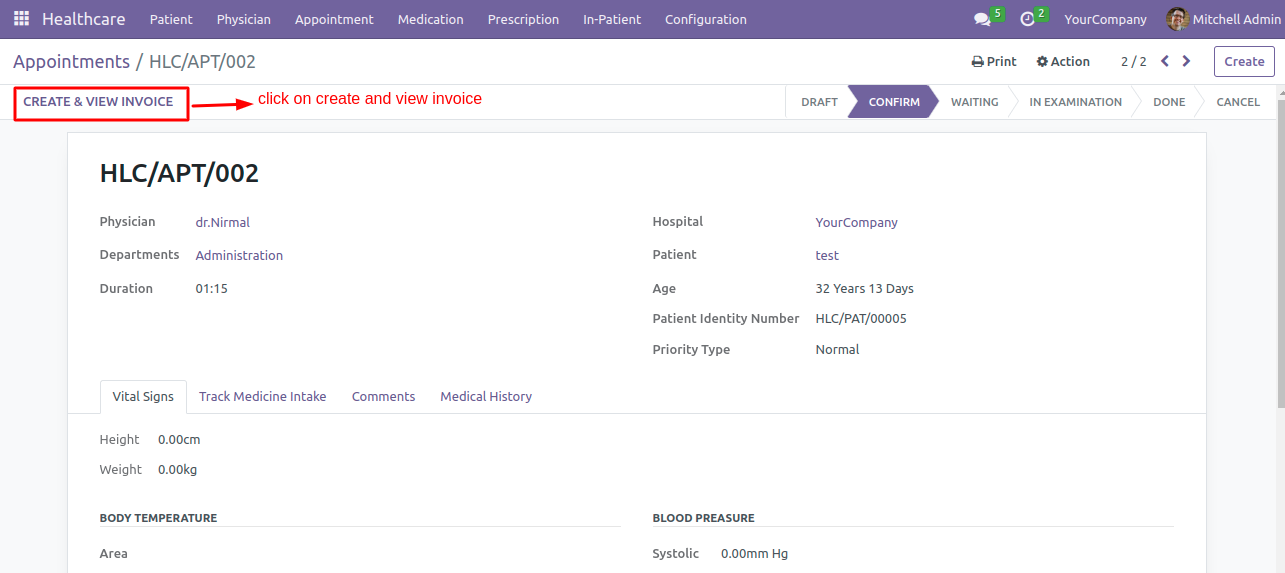Click height value 0.00cm
This screenshot has width=1285, height=573.
179,439
